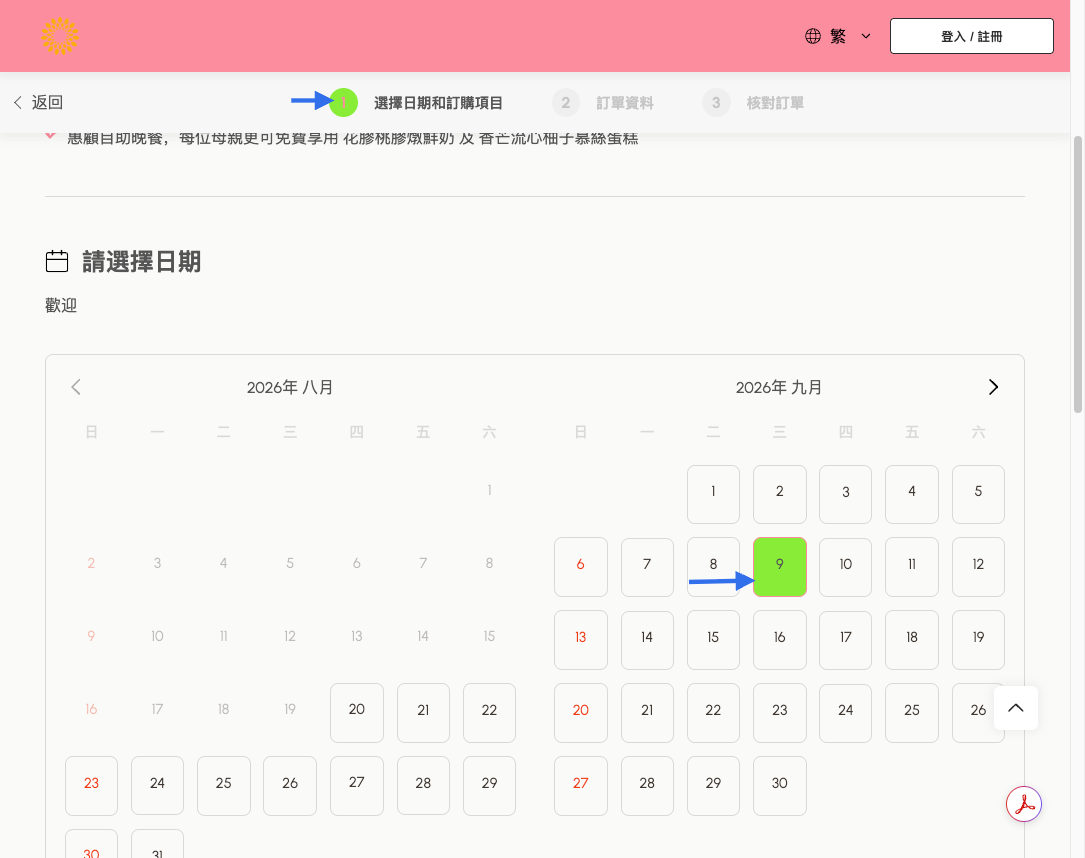
Task: Select September 18
Action: point(912,640)
